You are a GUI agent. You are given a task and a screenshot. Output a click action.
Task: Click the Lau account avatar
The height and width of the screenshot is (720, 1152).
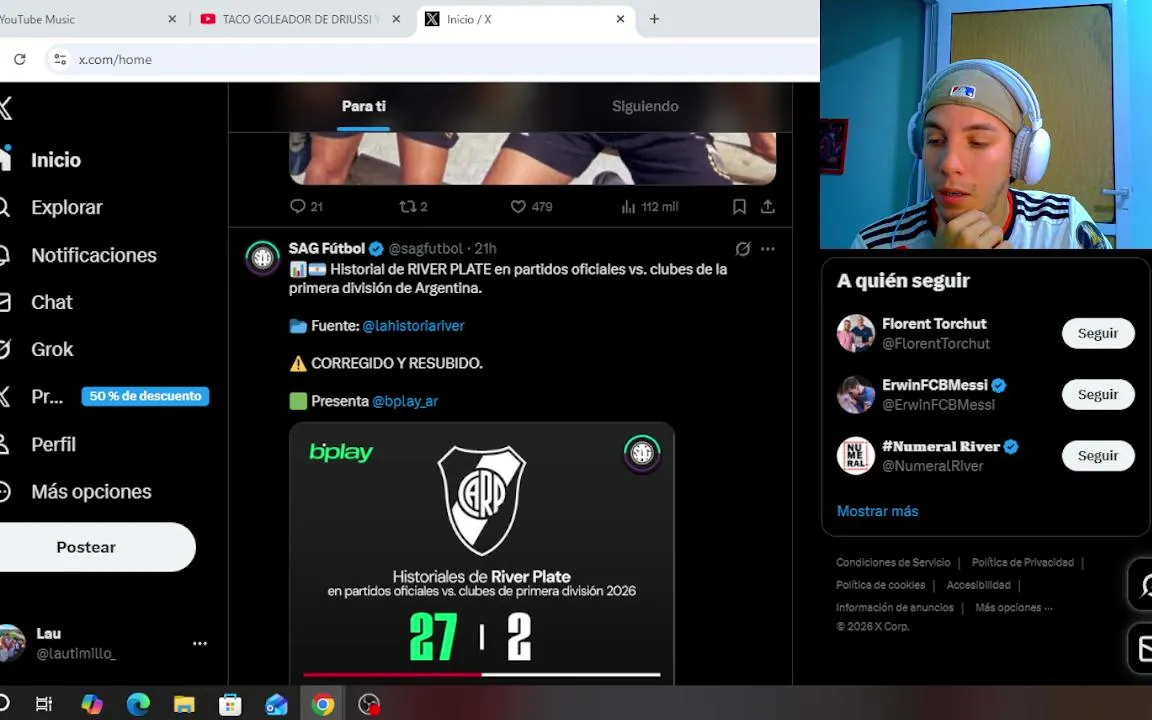(x=12, y=643)
